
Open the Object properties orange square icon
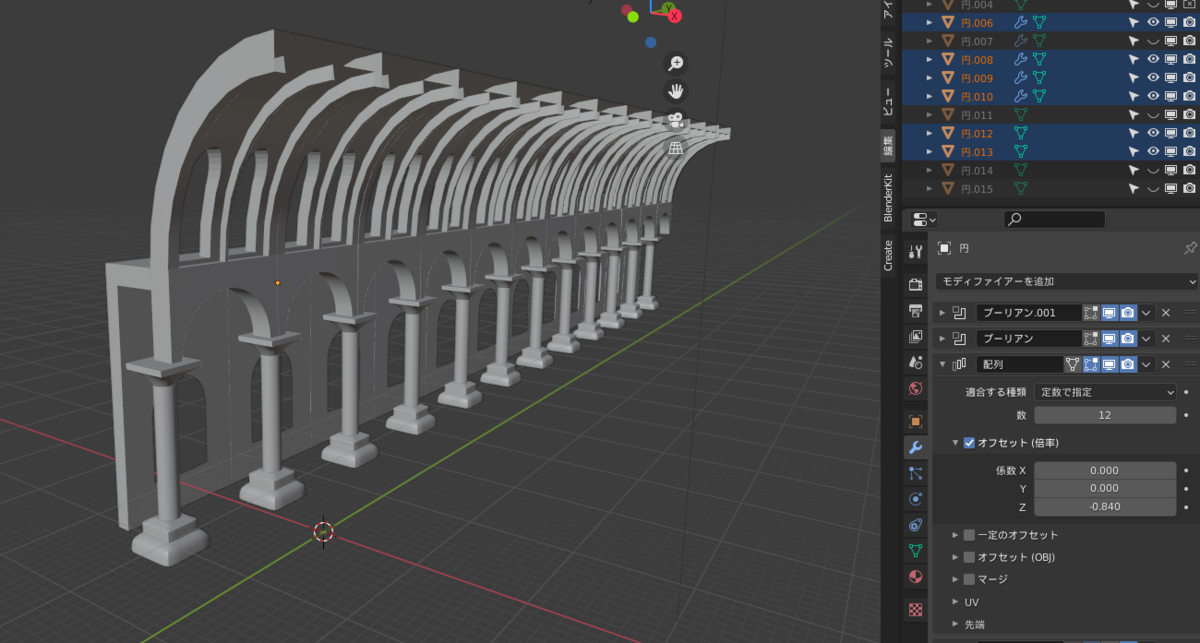pyautogui.click(x=915, y=422)
